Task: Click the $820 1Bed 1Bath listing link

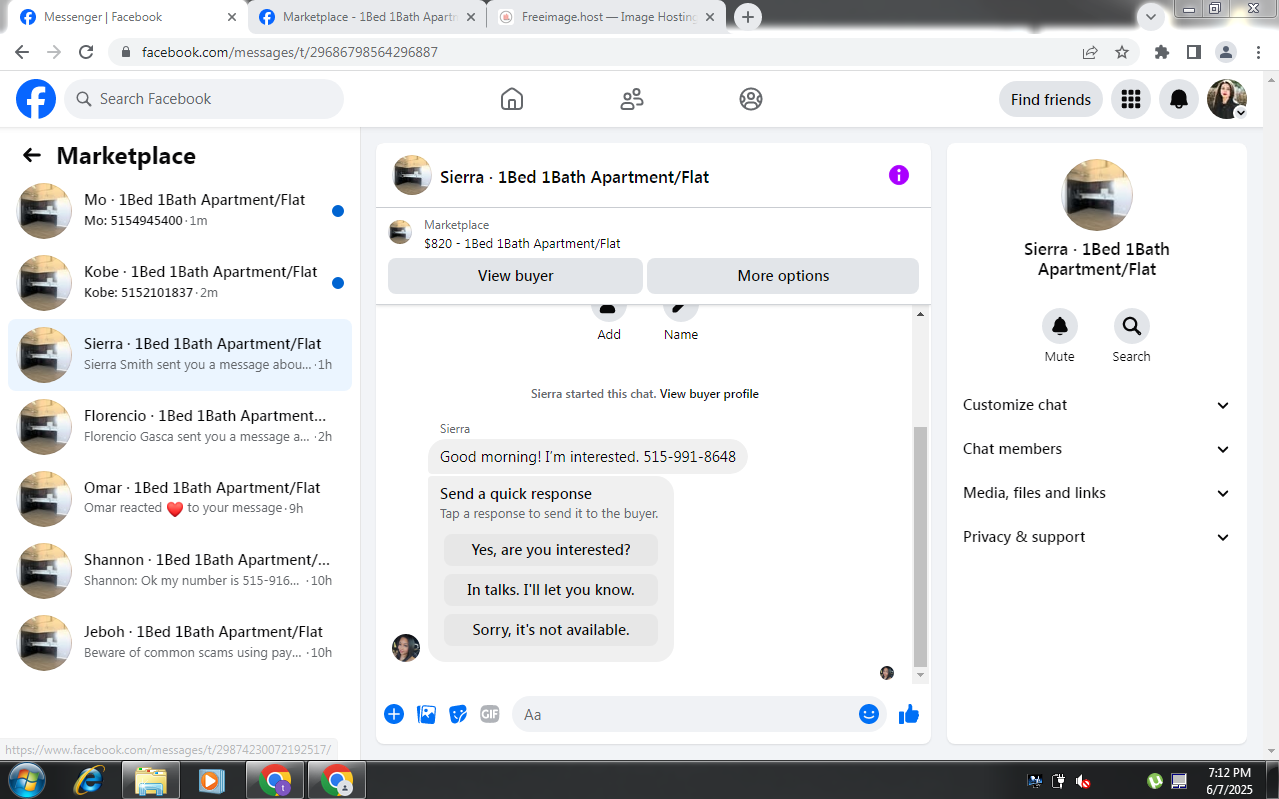Action: (x=522, y=243)
